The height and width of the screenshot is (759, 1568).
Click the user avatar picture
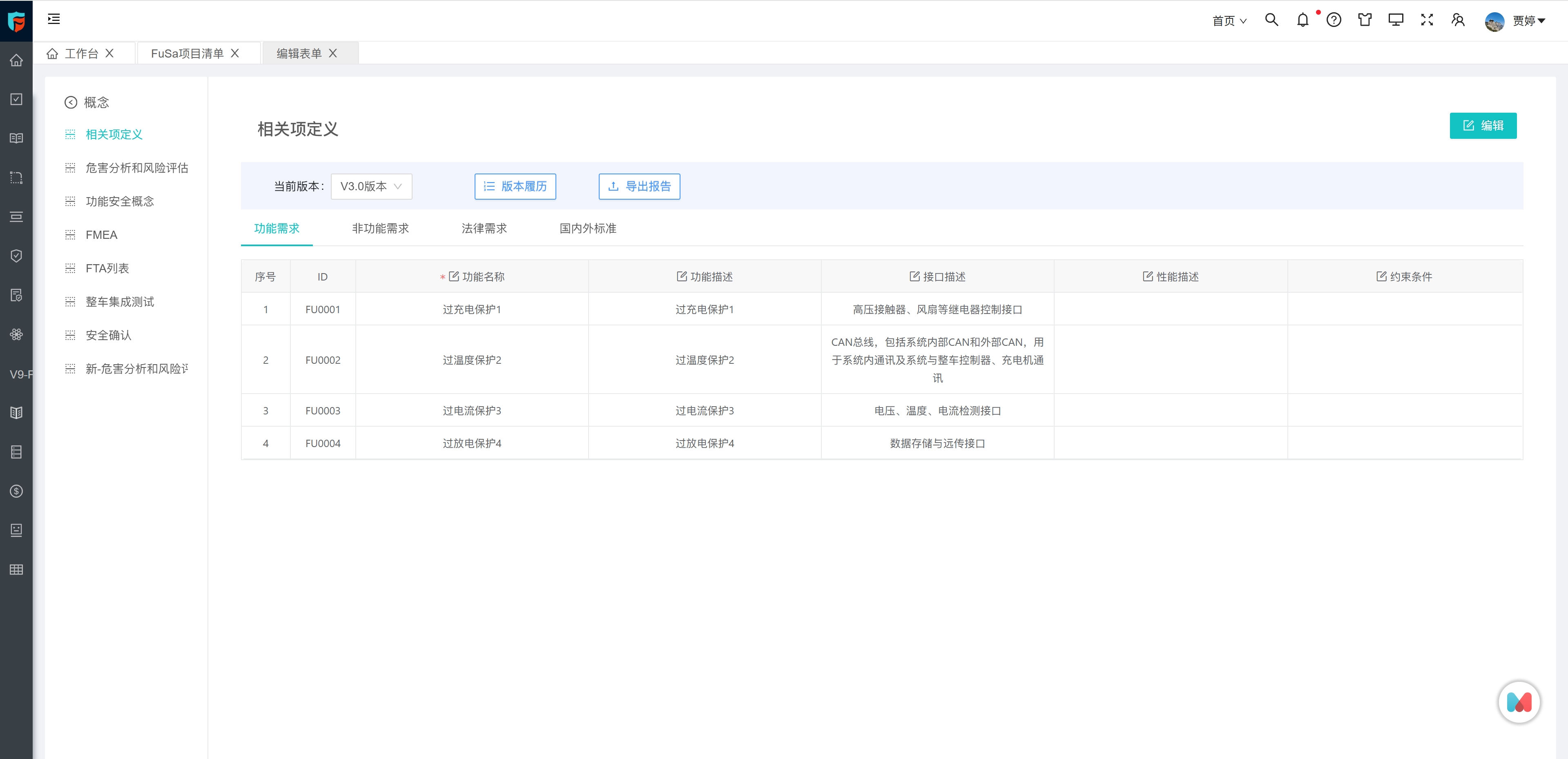click(x=1494, y=21)
